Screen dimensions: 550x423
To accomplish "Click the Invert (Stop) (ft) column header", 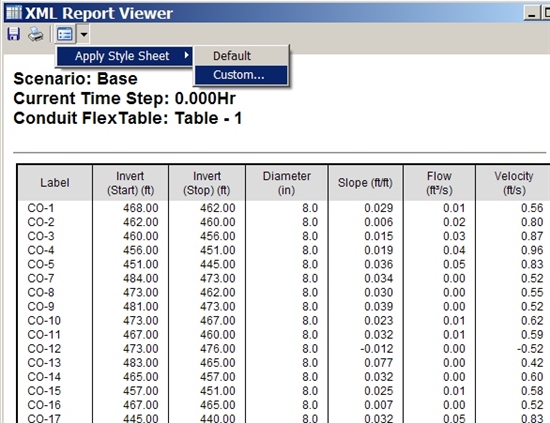I will [207, 183].
